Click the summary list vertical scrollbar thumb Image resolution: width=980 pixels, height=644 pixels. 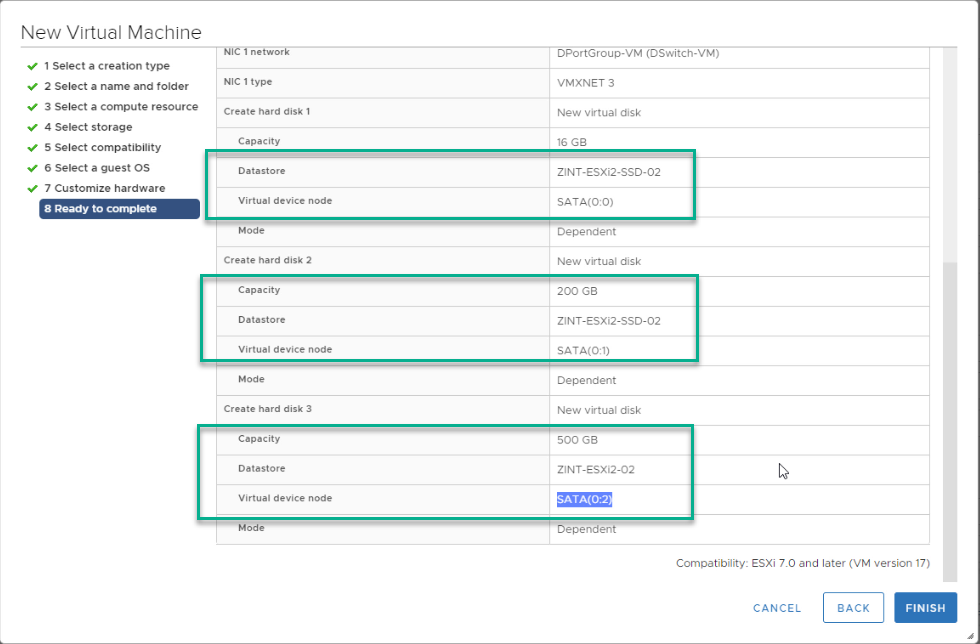949,422
